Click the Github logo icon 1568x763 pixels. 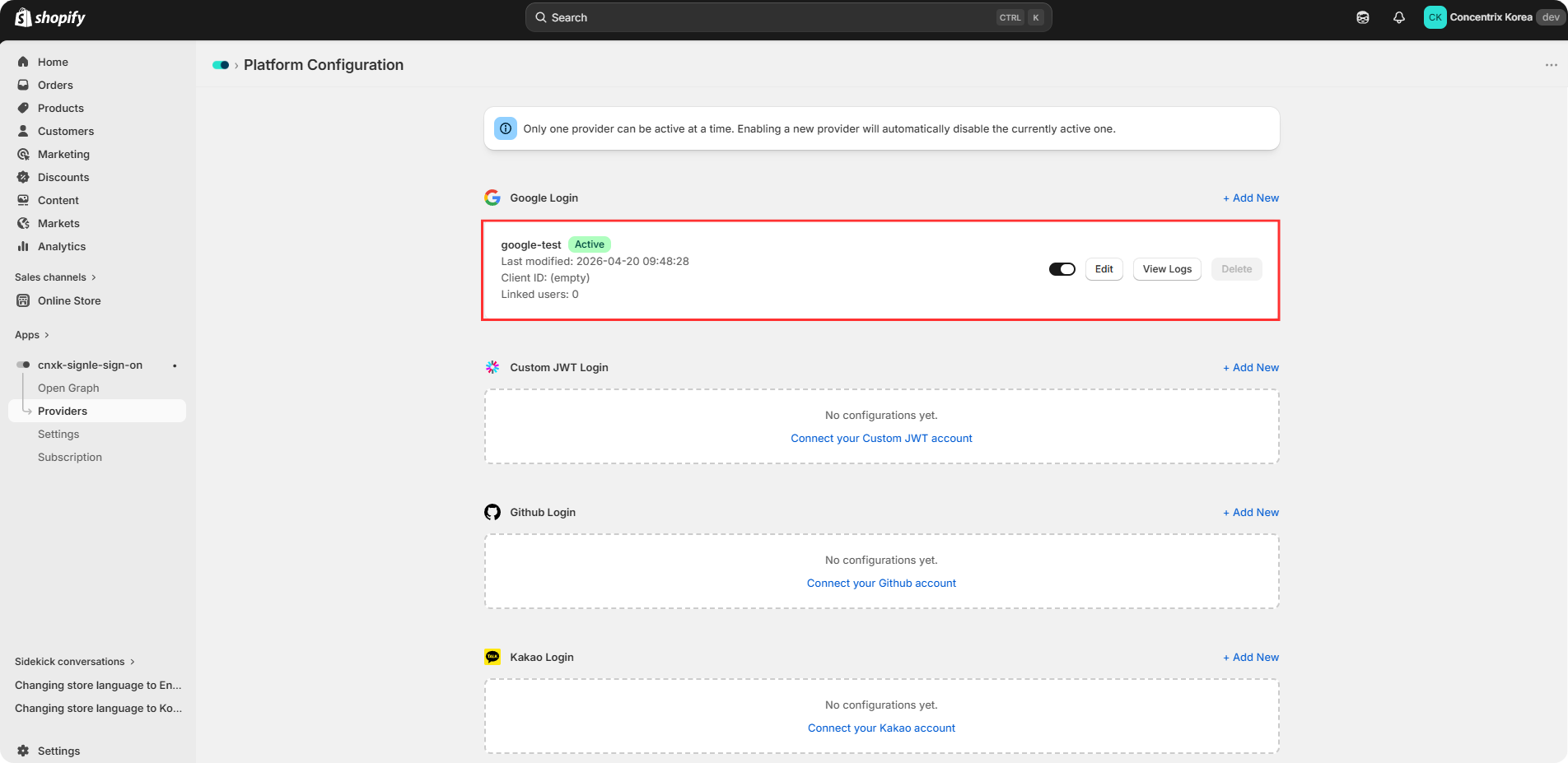click(492, 512)
